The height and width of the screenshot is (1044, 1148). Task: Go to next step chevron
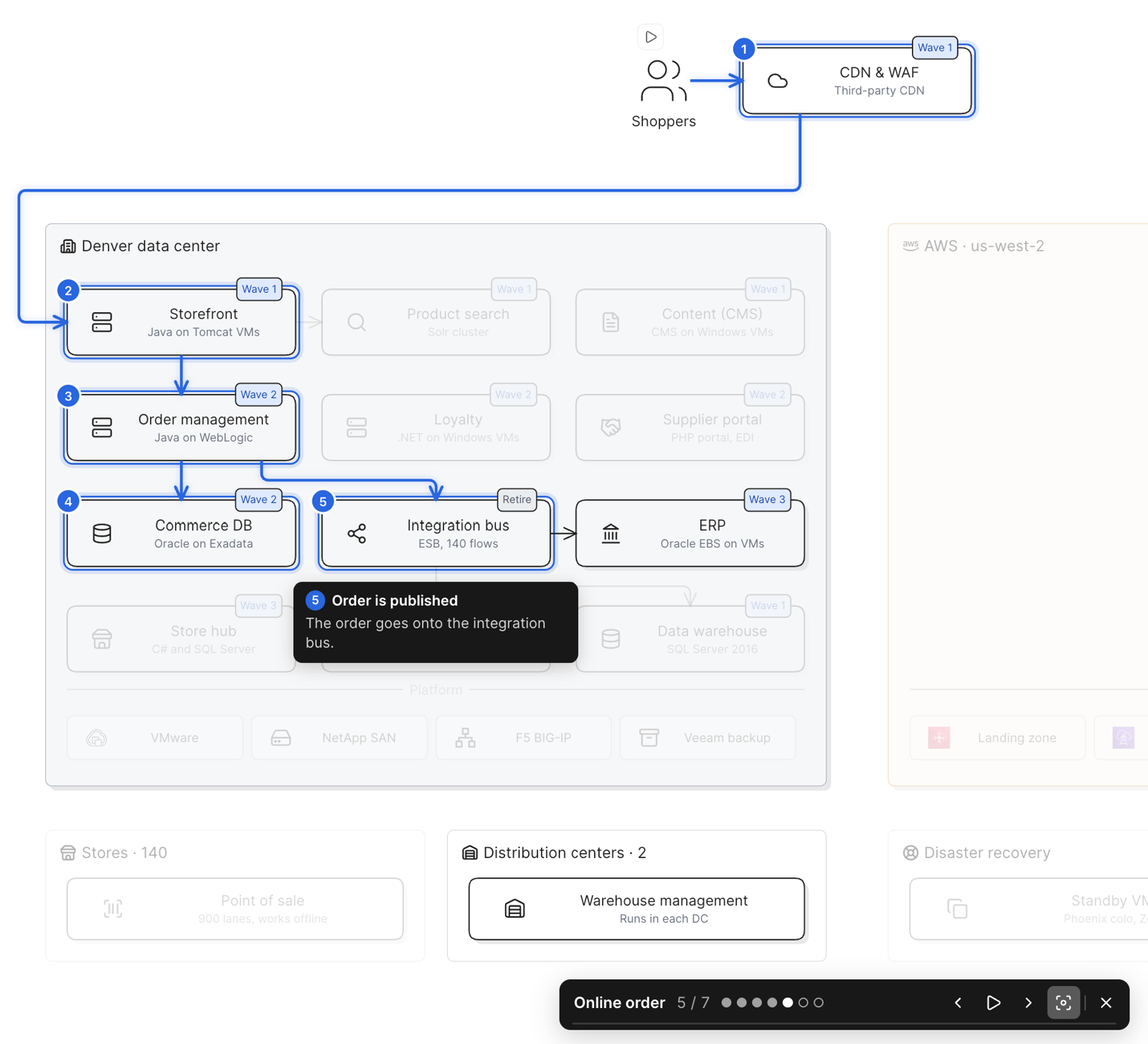click(x=1028, y=1002)
